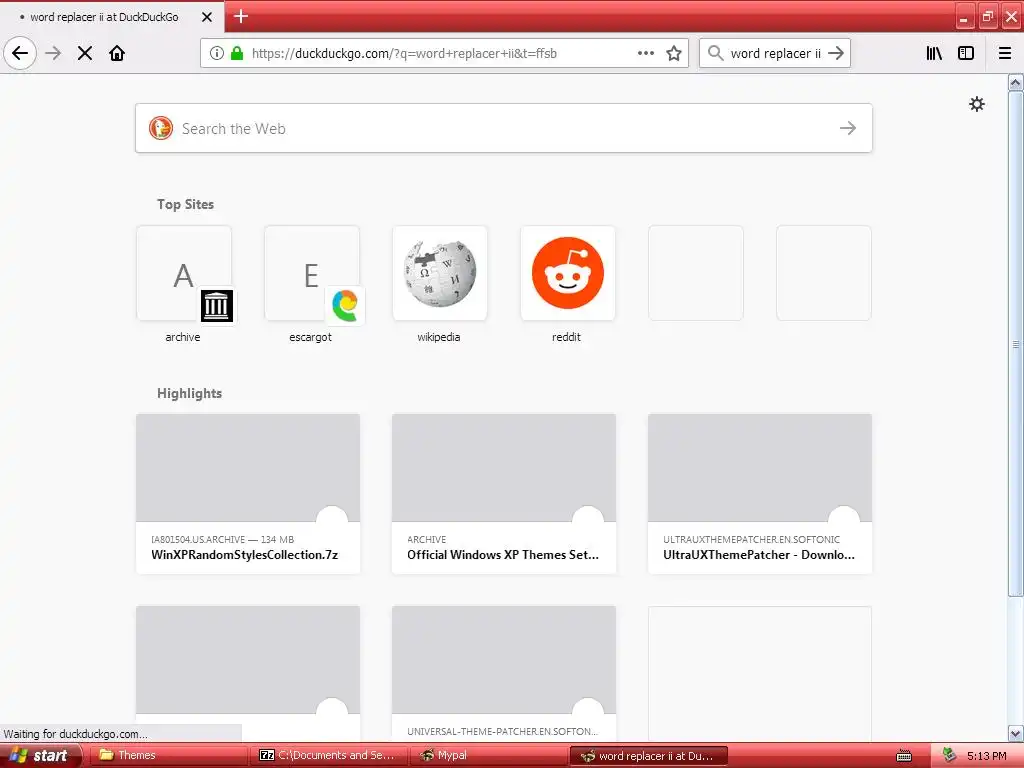Screen dimensions: 1024x768
Task: Toggle the sidebar view
Action: point(966,53)
